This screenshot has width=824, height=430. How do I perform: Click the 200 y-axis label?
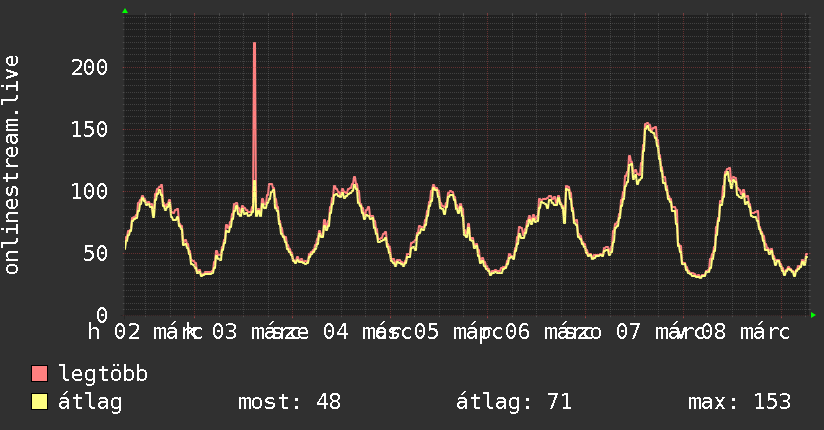89,67
